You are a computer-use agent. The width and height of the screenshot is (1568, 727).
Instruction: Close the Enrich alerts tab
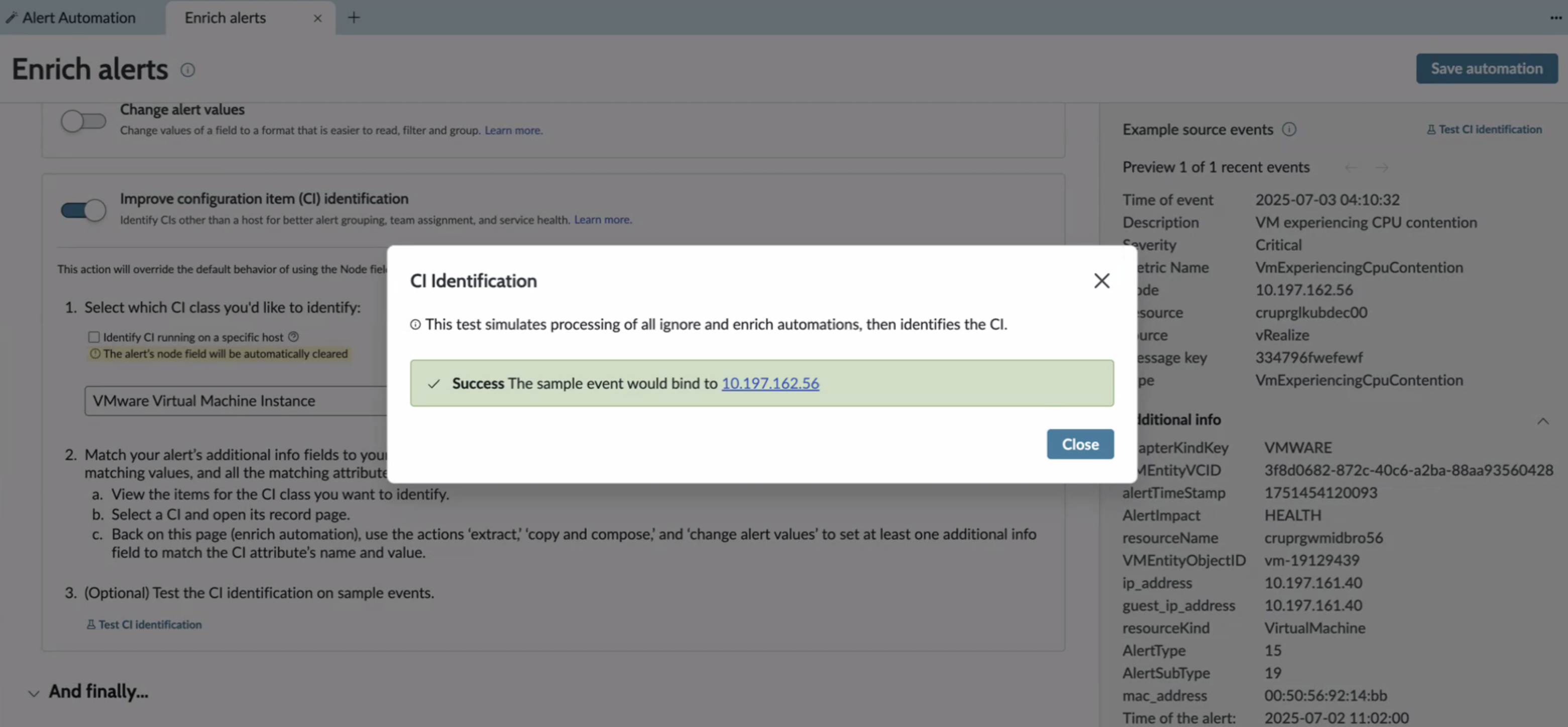click(x=317, y=18)
